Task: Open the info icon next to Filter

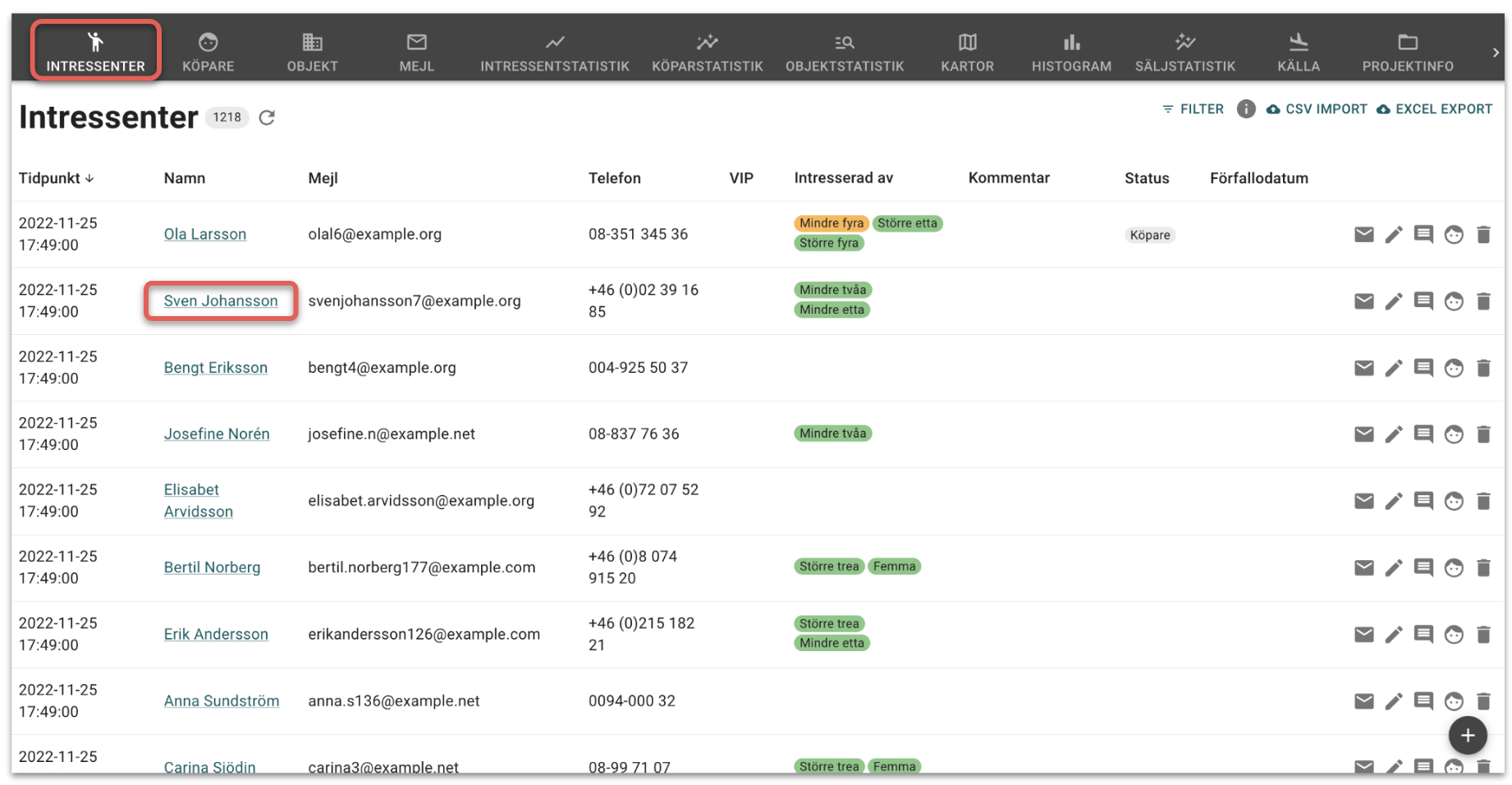Action: coord(1245,109)
